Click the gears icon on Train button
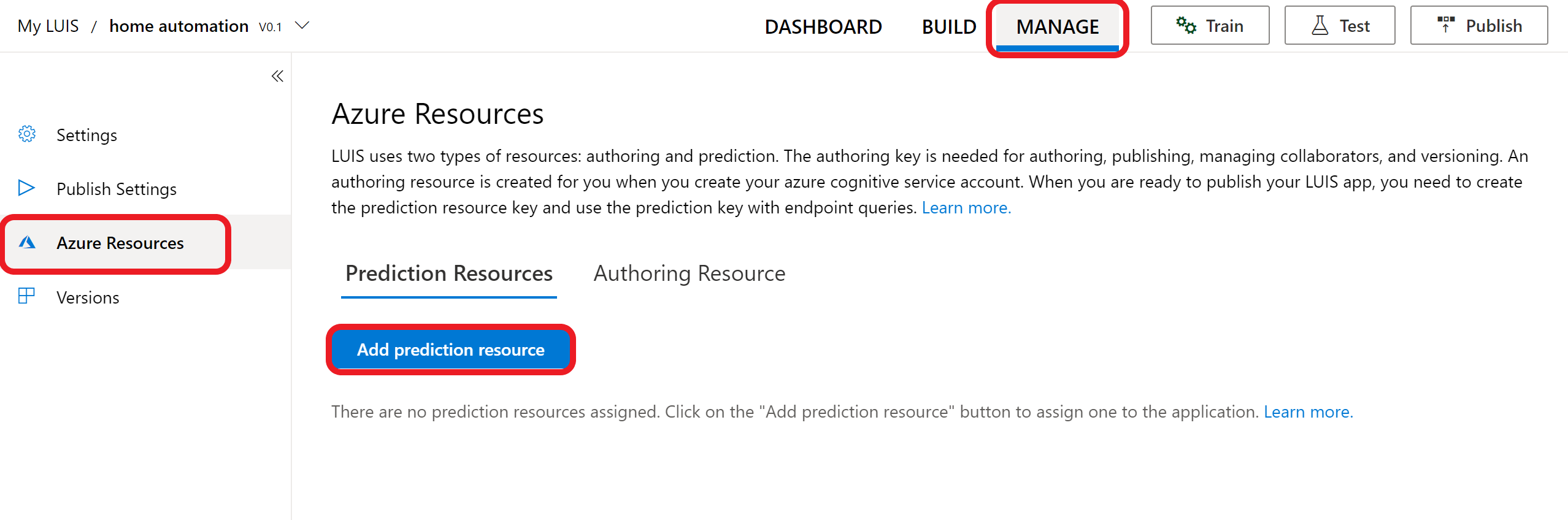 tap(1186, 25)
